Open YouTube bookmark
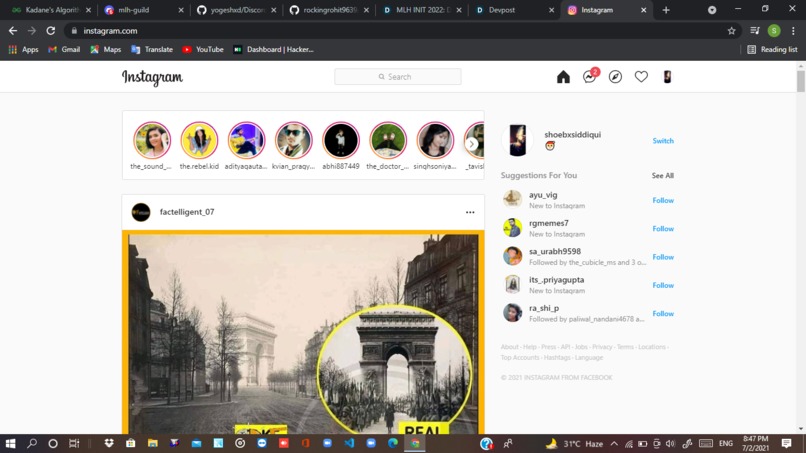 click(x=203, y=49)
